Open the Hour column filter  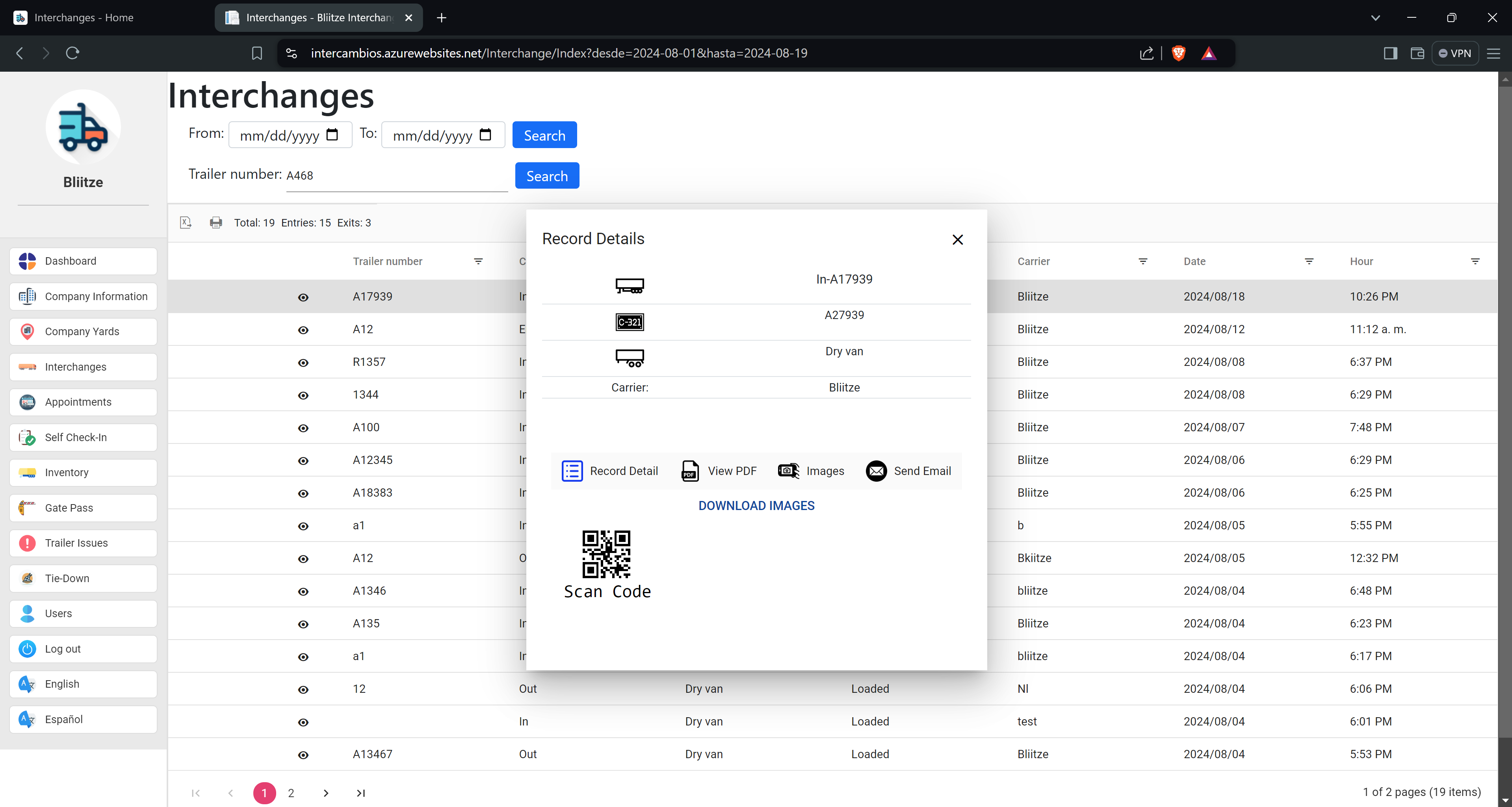click(x=1476, y=261)
